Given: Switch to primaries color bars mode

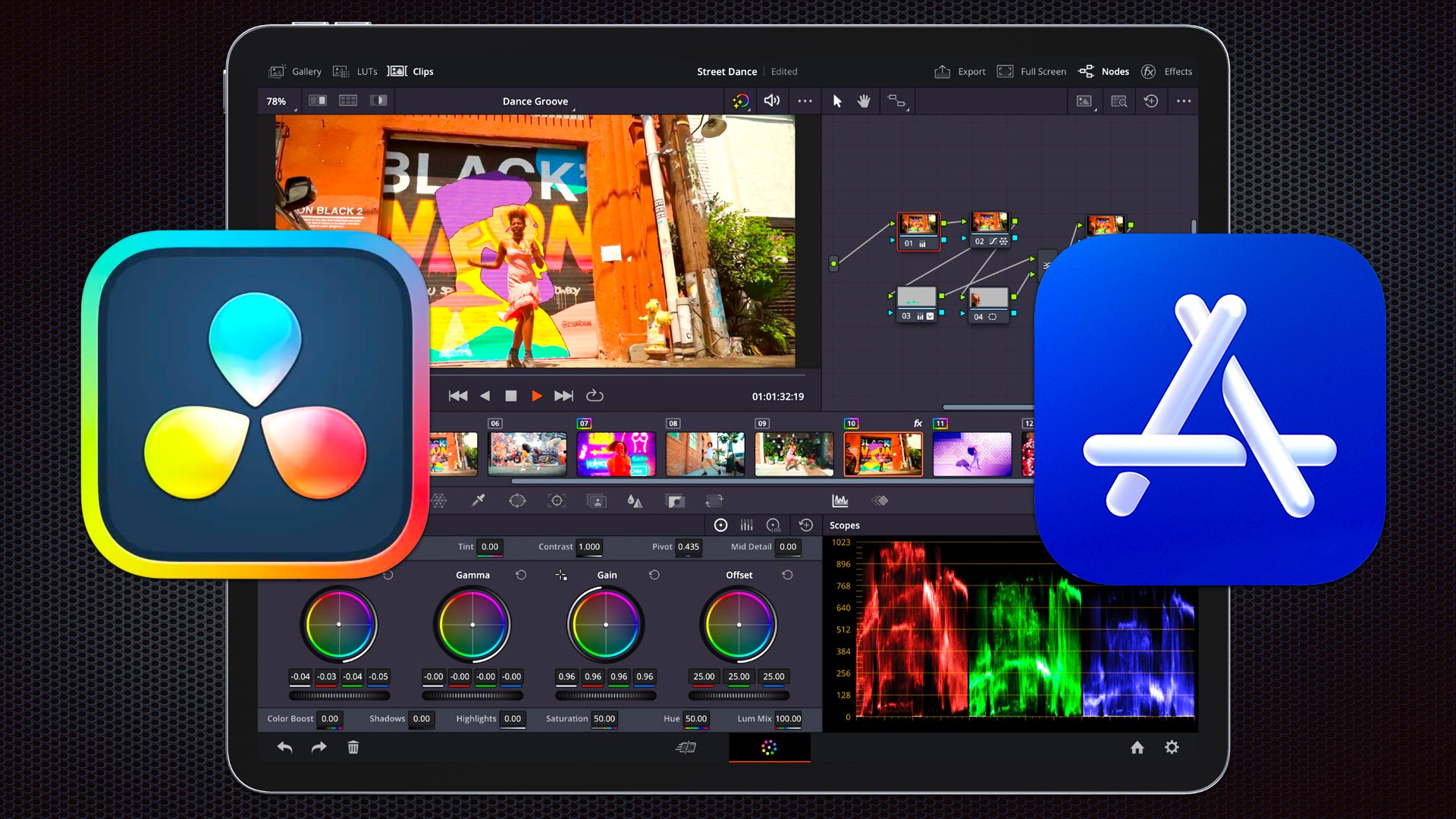Looking at the screenshot, I should pos(747,525).
